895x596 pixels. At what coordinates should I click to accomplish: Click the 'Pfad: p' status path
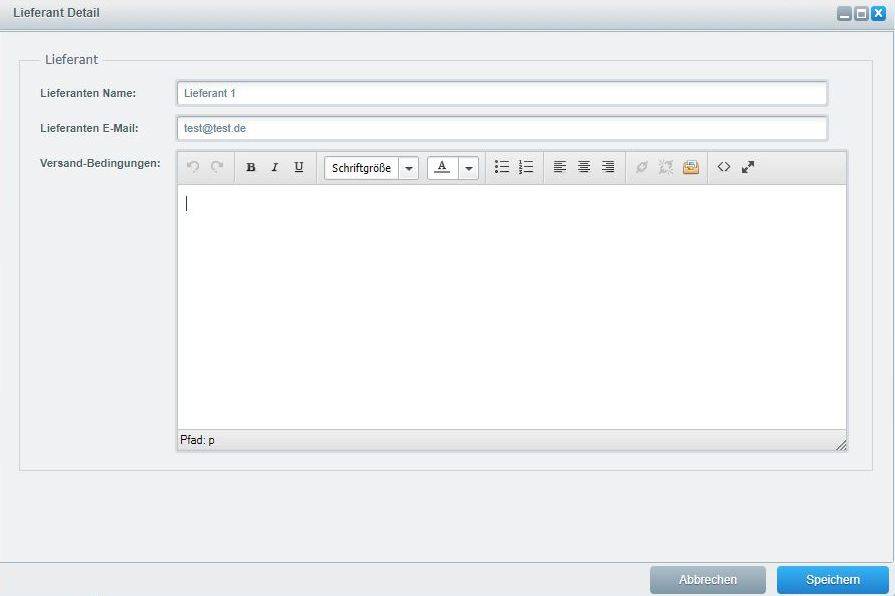[197, 440]
